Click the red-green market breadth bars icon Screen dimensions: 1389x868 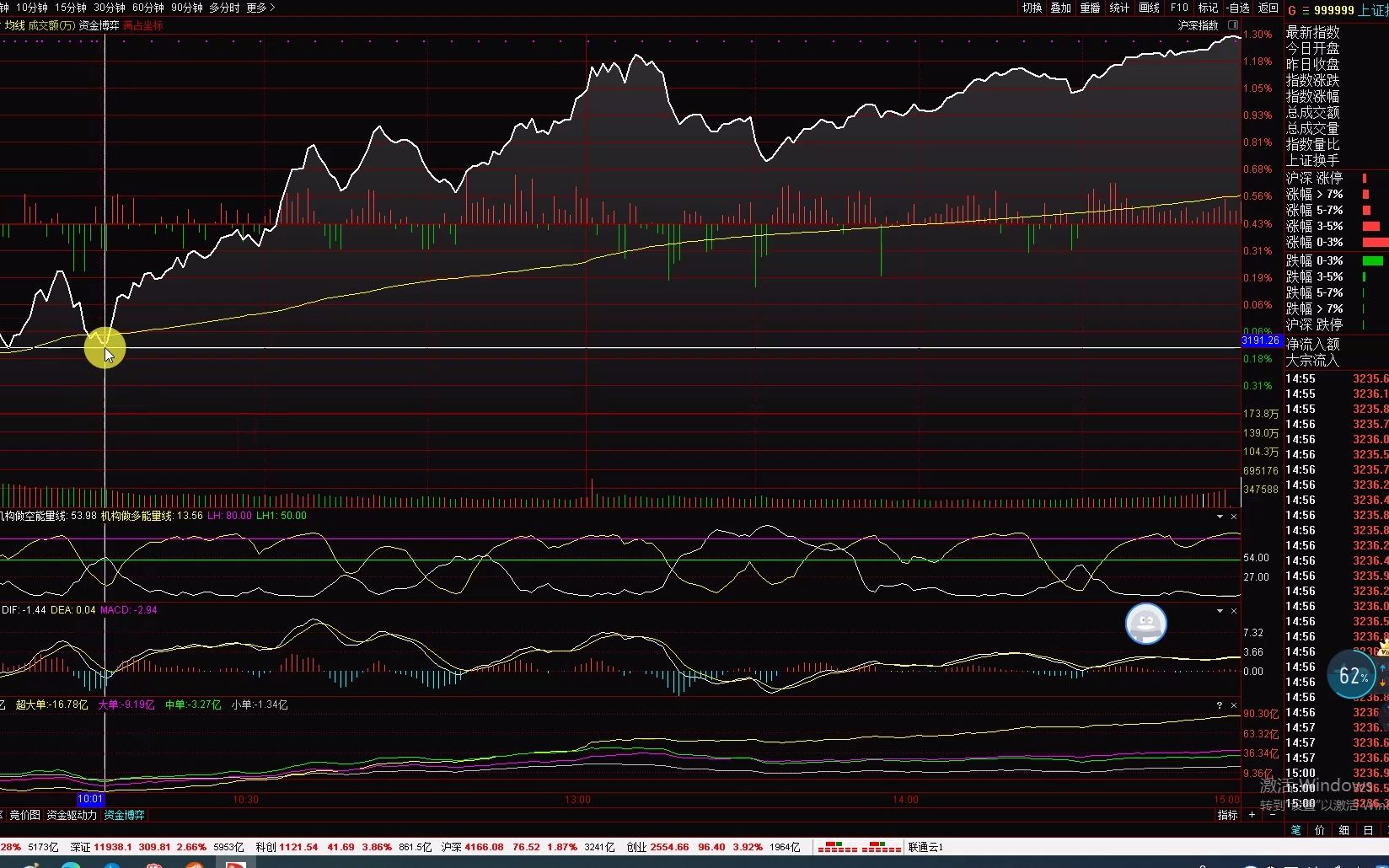(859, 847)
